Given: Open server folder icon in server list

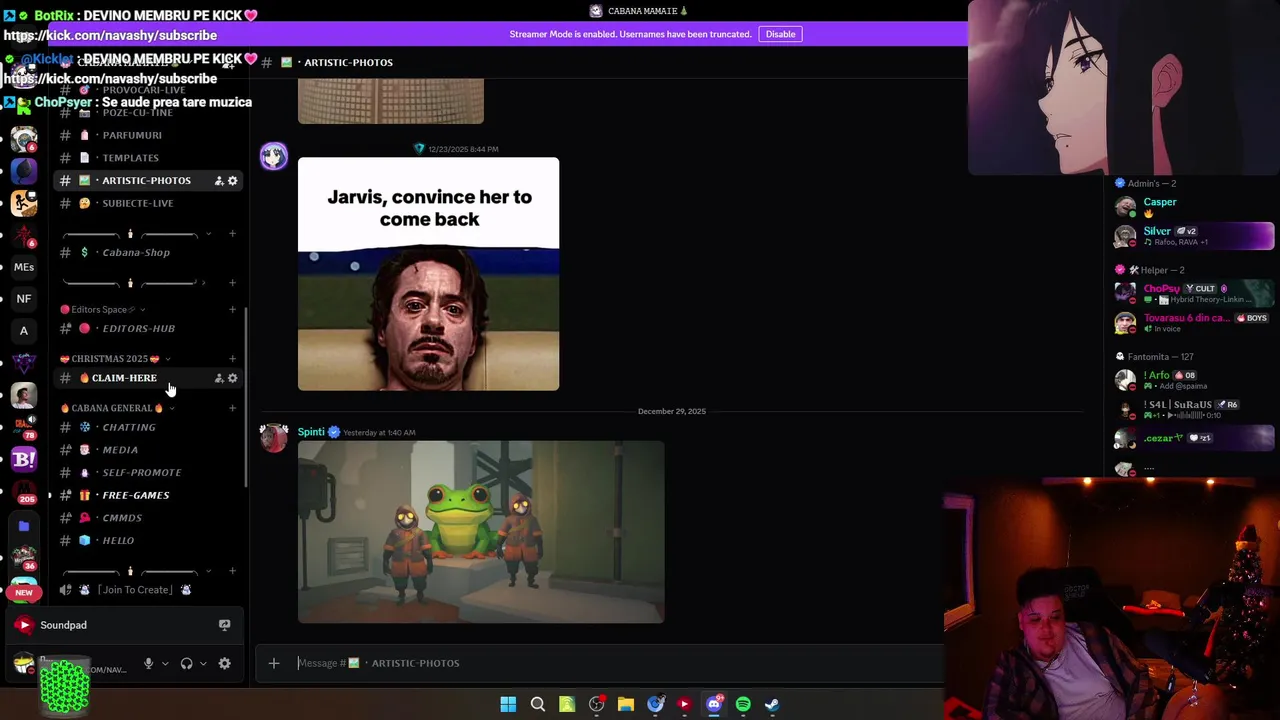Looking at the screenshot, I should (x=24, y=526).
